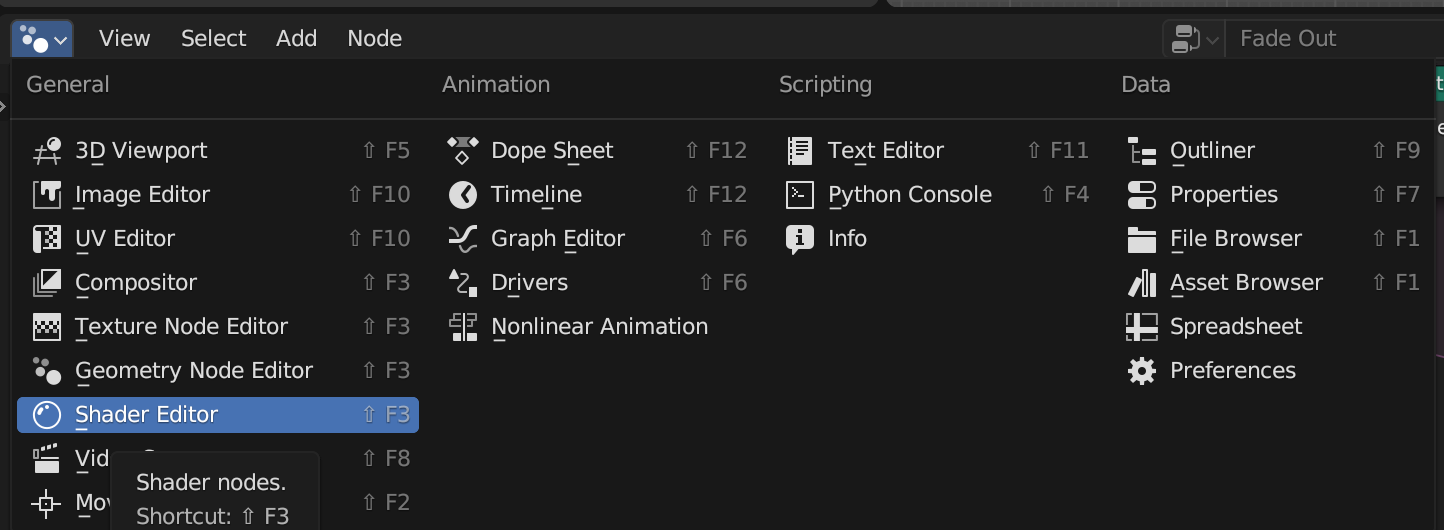Image resolution: width=1444 pixels, height=530 pixels.
Task: Click the Graph Editor curve icon
Action: pos(463,239)
